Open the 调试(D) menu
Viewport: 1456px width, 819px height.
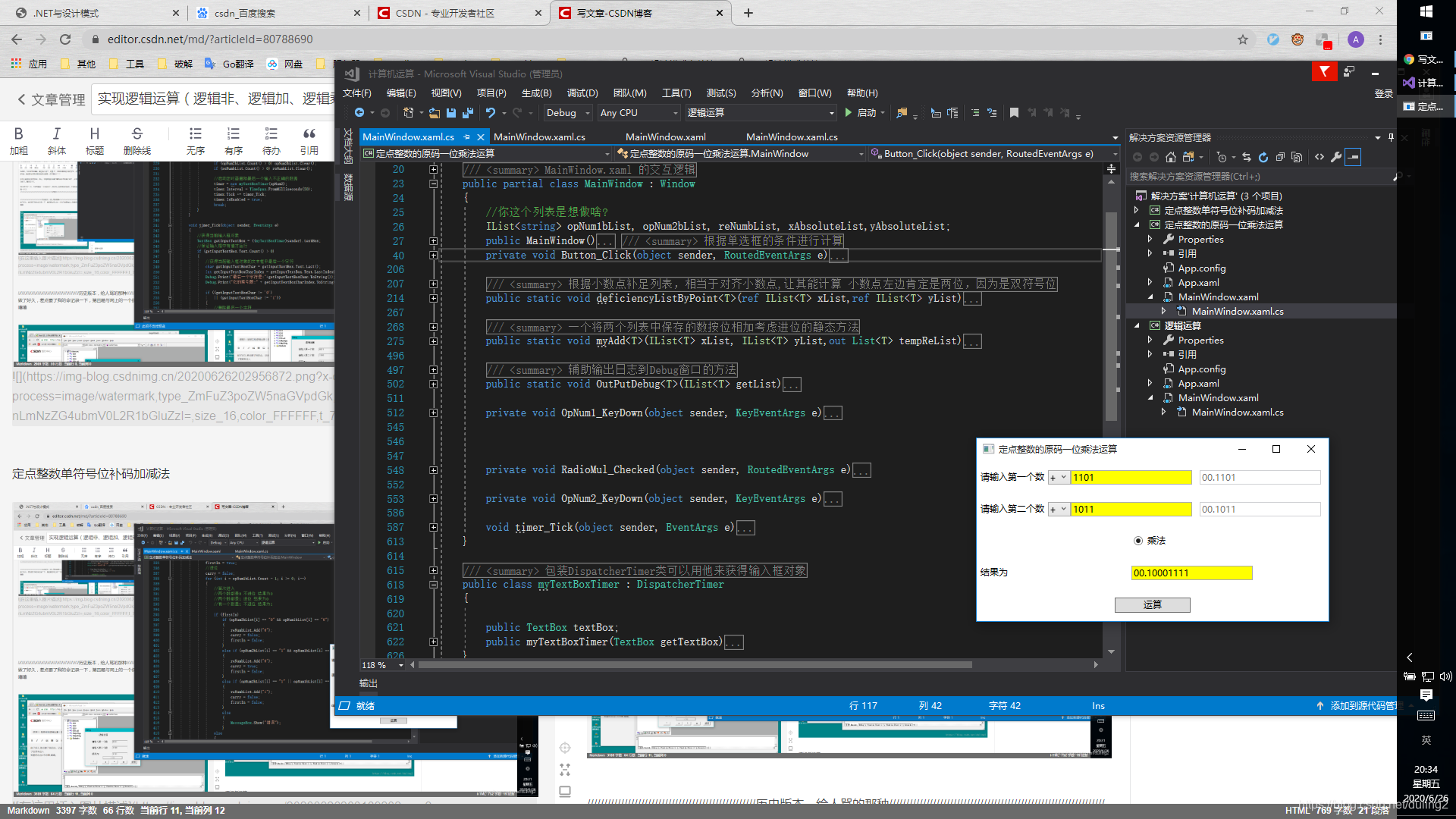[582, 93]
